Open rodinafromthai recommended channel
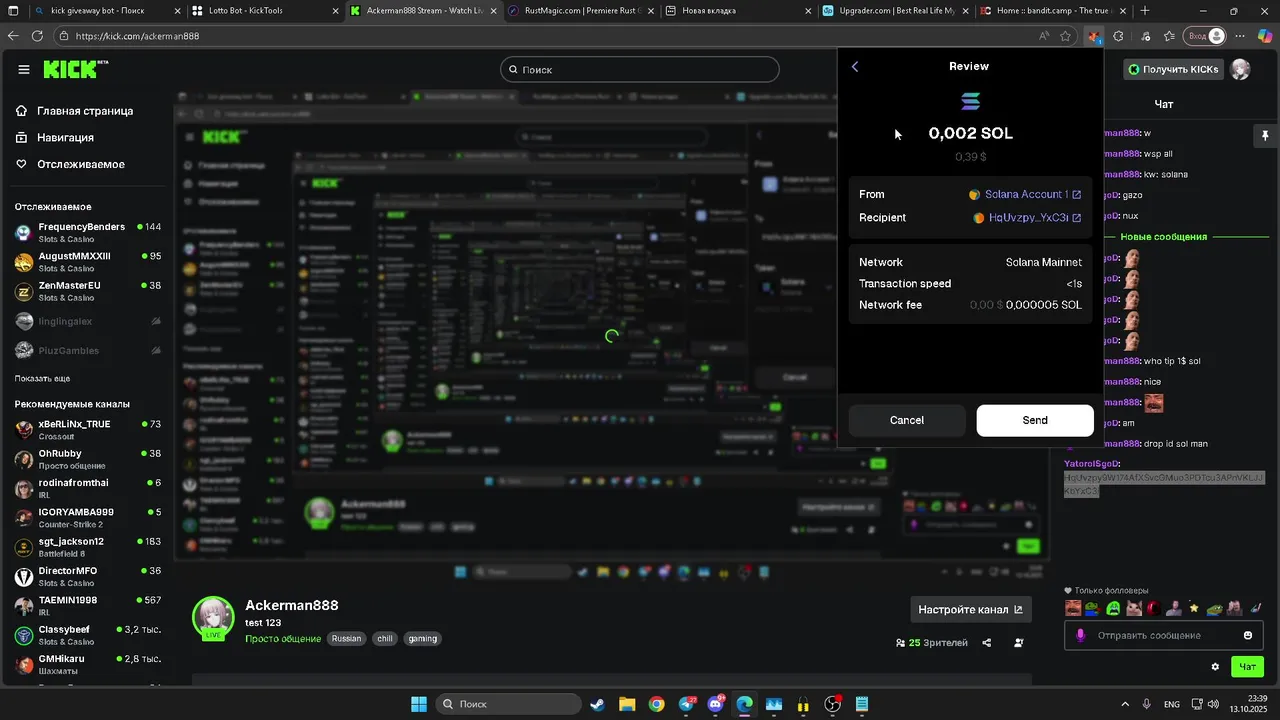 pos(88,488)
